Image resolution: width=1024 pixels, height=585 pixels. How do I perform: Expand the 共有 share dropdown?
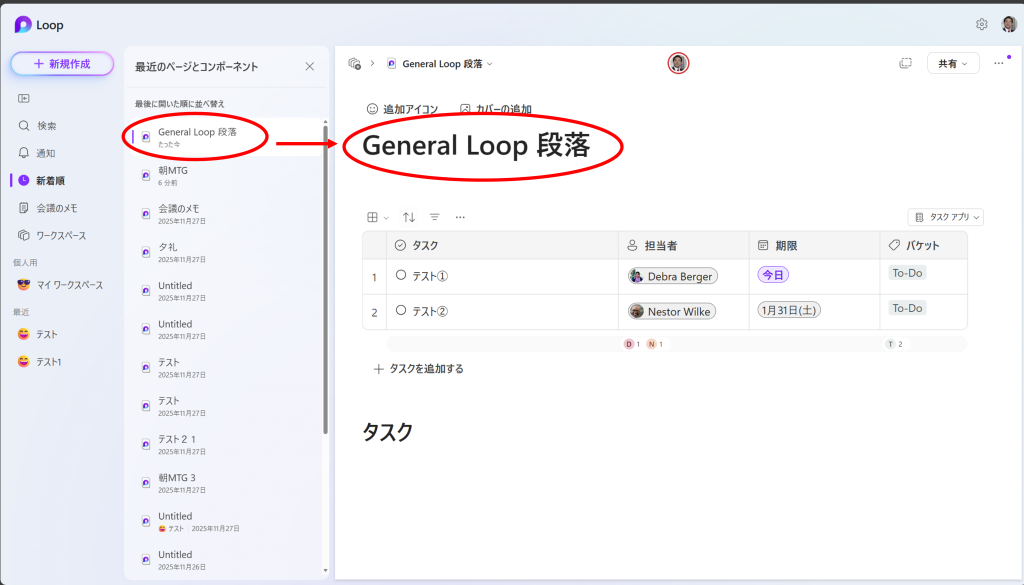(952, 63)
